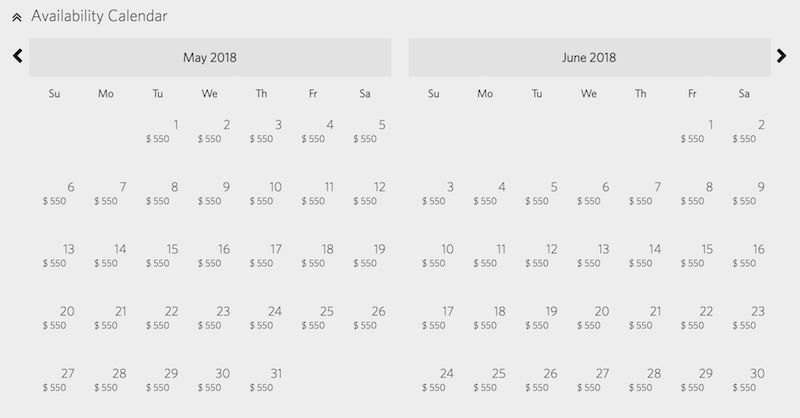Choose June 13 date cell
Image resolution: width=800 pixels, height=418 pixels.
pos(589,256)
